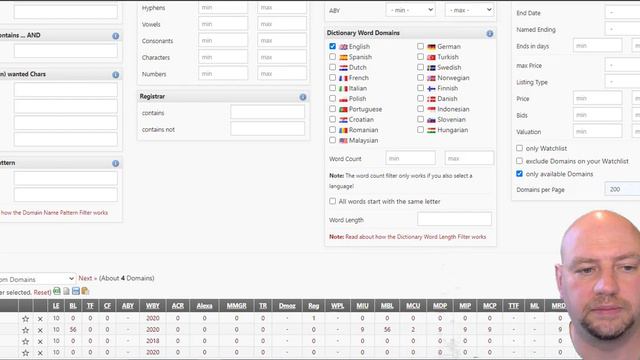This screenshot has height=360, width=640.
Task: Open the Listing Type dropdown
Action: (x=622, y=82)
